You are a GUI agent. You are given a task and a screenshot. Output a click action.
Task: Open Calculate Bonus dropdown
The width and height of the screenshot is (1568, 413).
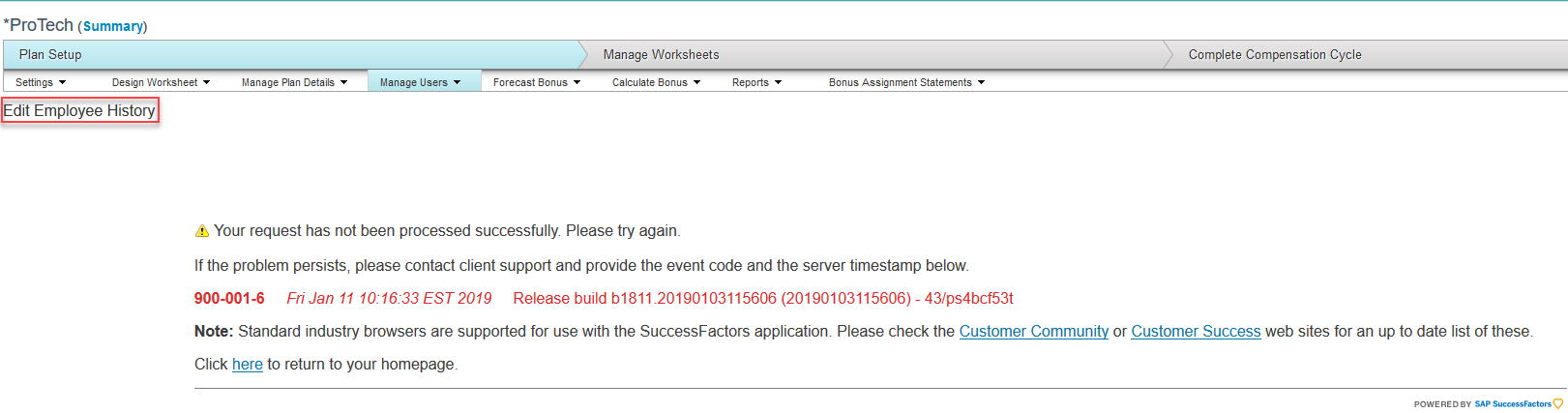[656, 82]
